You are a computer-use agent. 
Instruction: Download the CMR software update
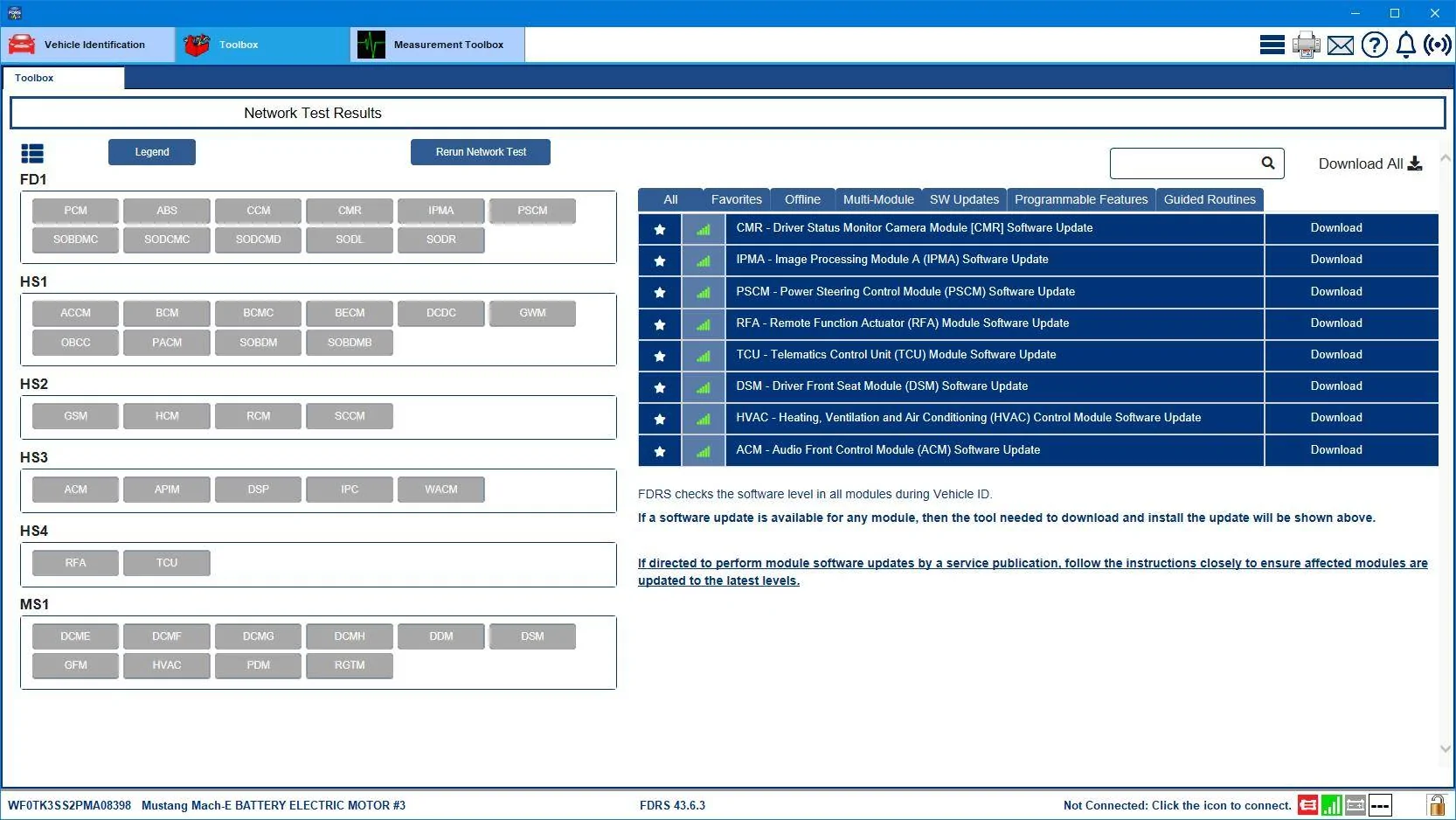[x=1336, y=228]
